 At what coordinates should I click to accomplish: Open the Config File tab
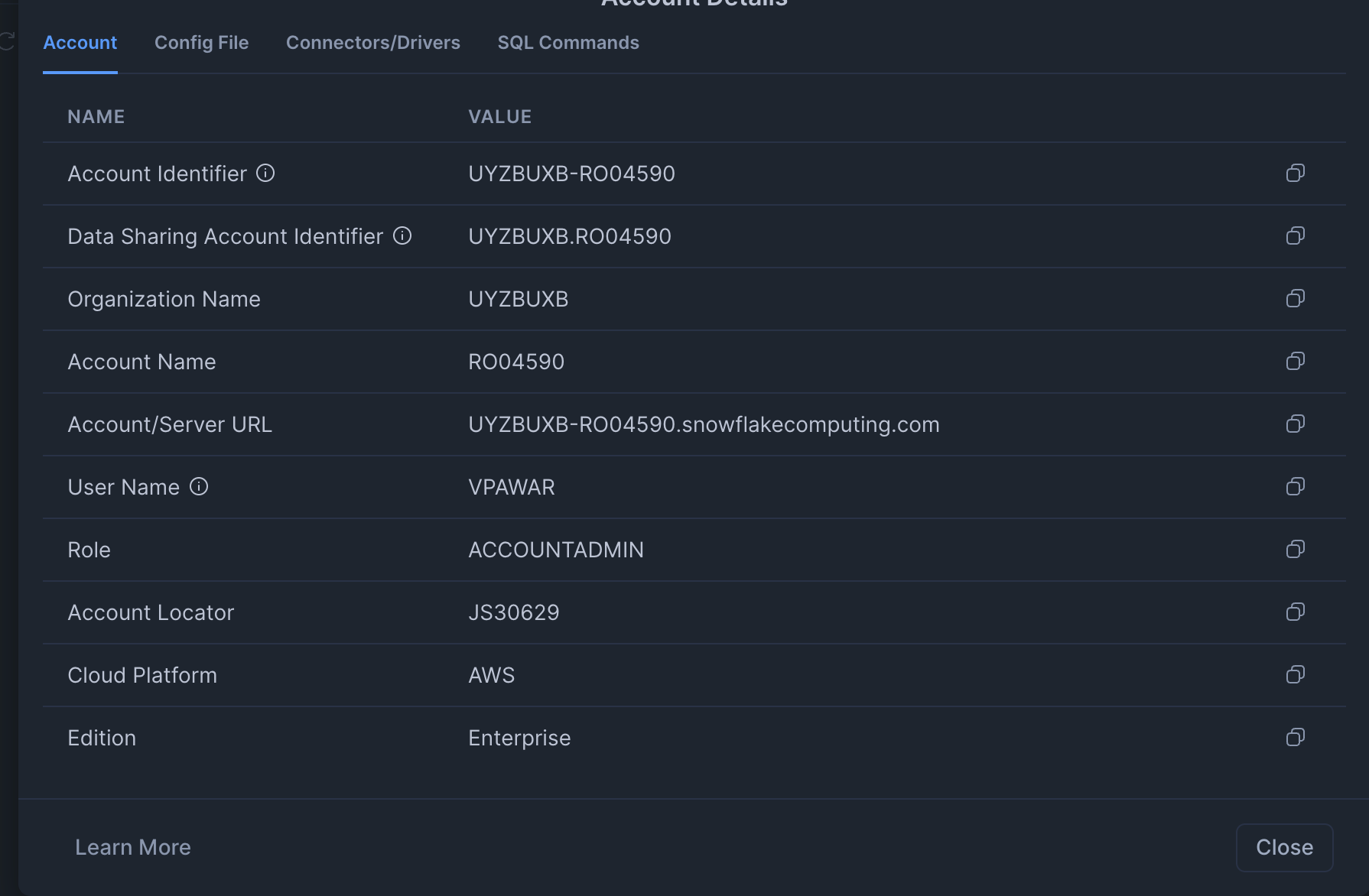point(202,43)
